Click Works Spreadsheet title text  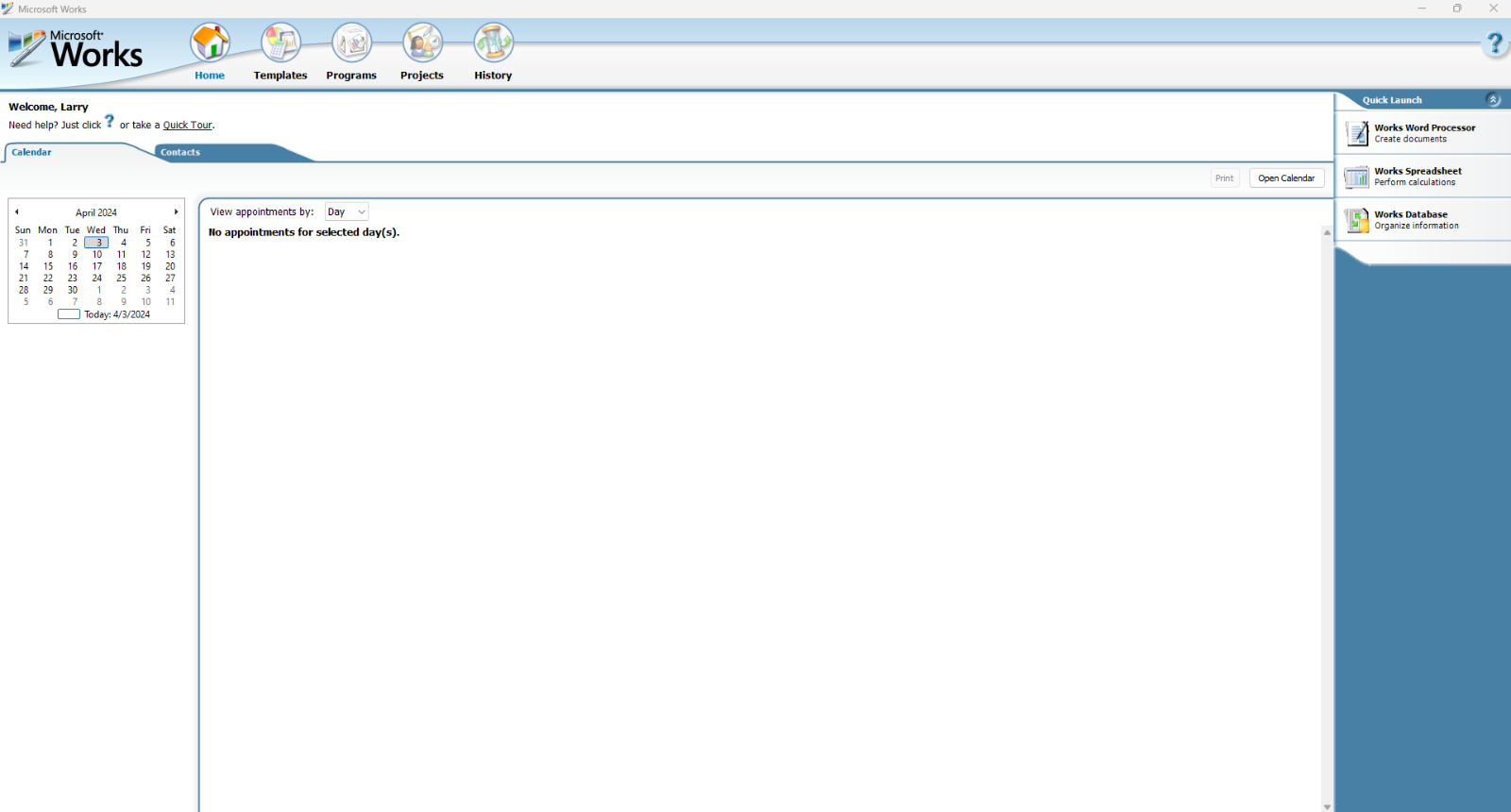1418,171
